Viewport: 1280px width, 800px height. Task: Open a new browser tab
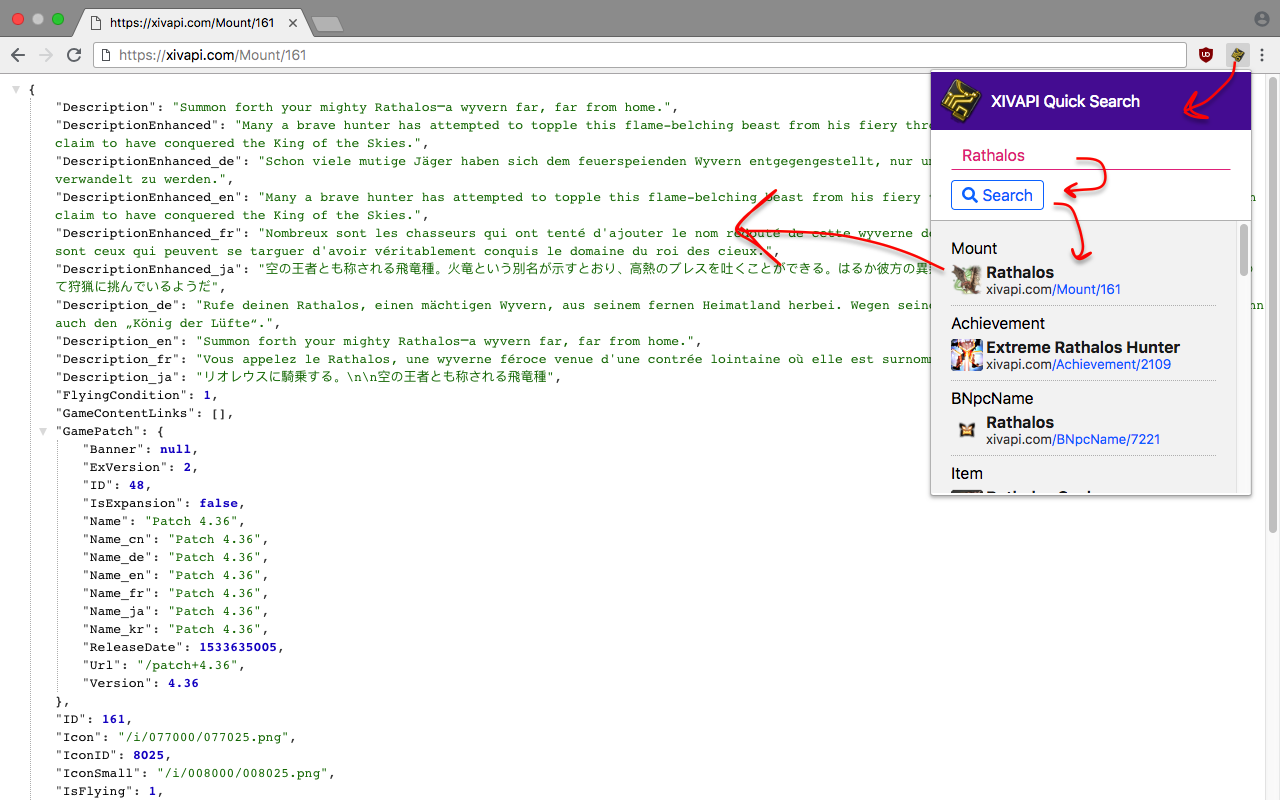pyautogui.click(x=327, y=22)
